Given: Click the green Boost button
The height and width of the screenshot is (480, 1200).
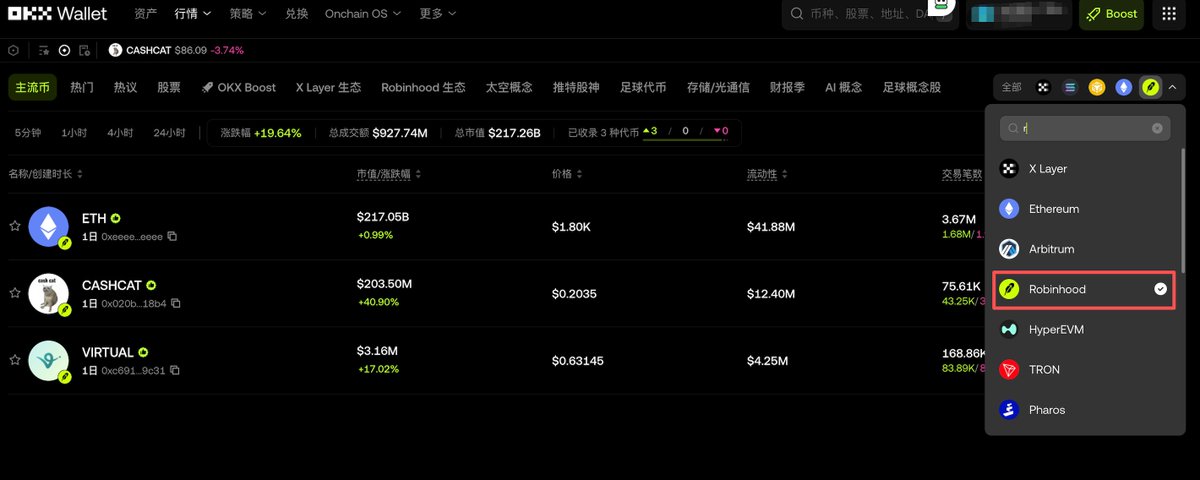Looking at the screenshot, I should (x=1111, y=14).
